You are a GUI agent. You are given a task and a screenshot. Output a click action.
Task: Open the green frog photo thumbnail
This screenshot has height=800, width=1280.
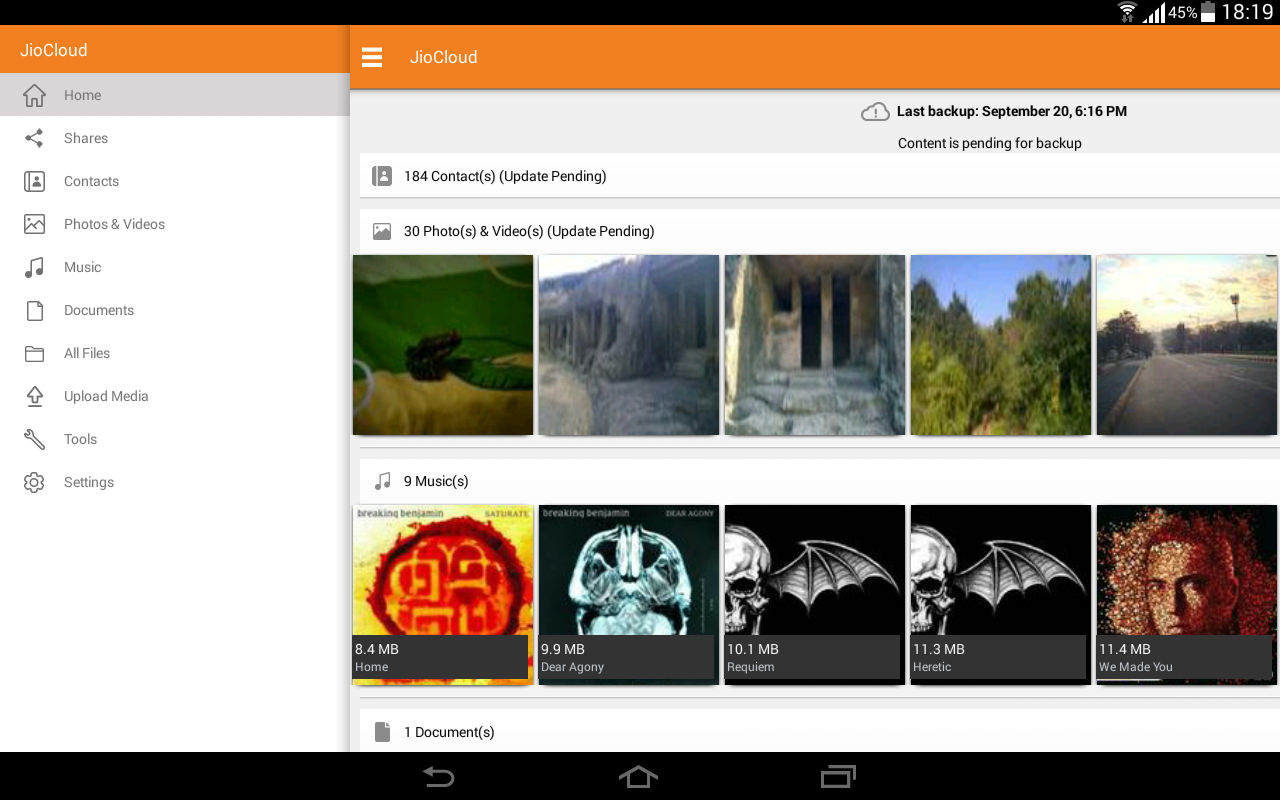[443, 345]
